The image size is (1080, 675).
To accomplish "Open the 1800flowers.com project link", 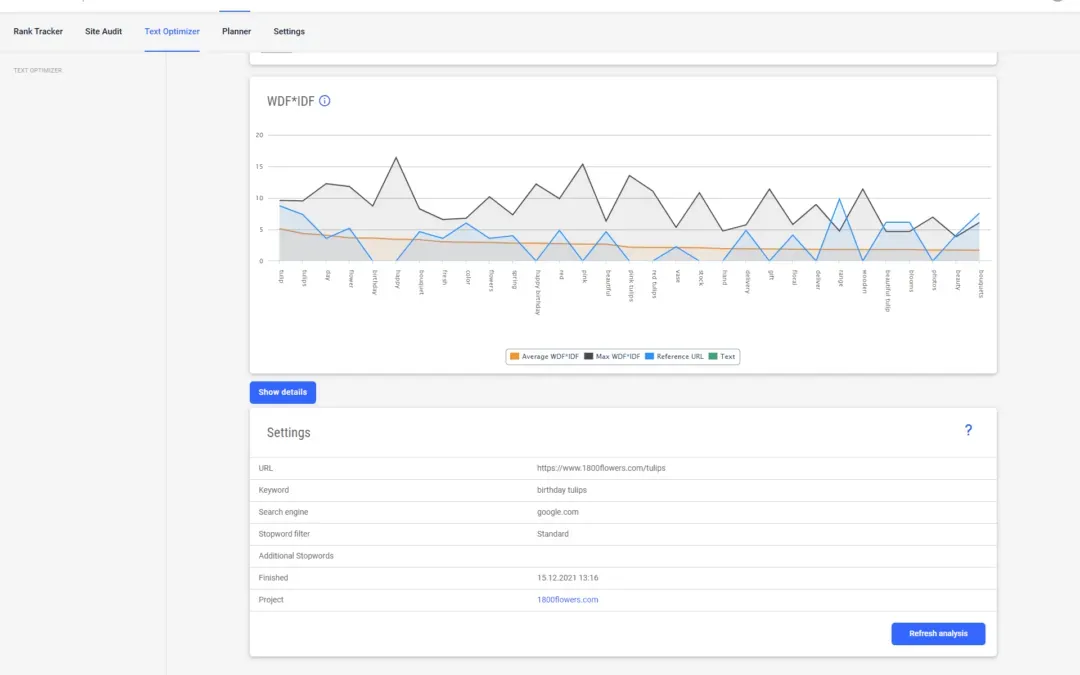I will pyautogui.click(x=568, y=600).
